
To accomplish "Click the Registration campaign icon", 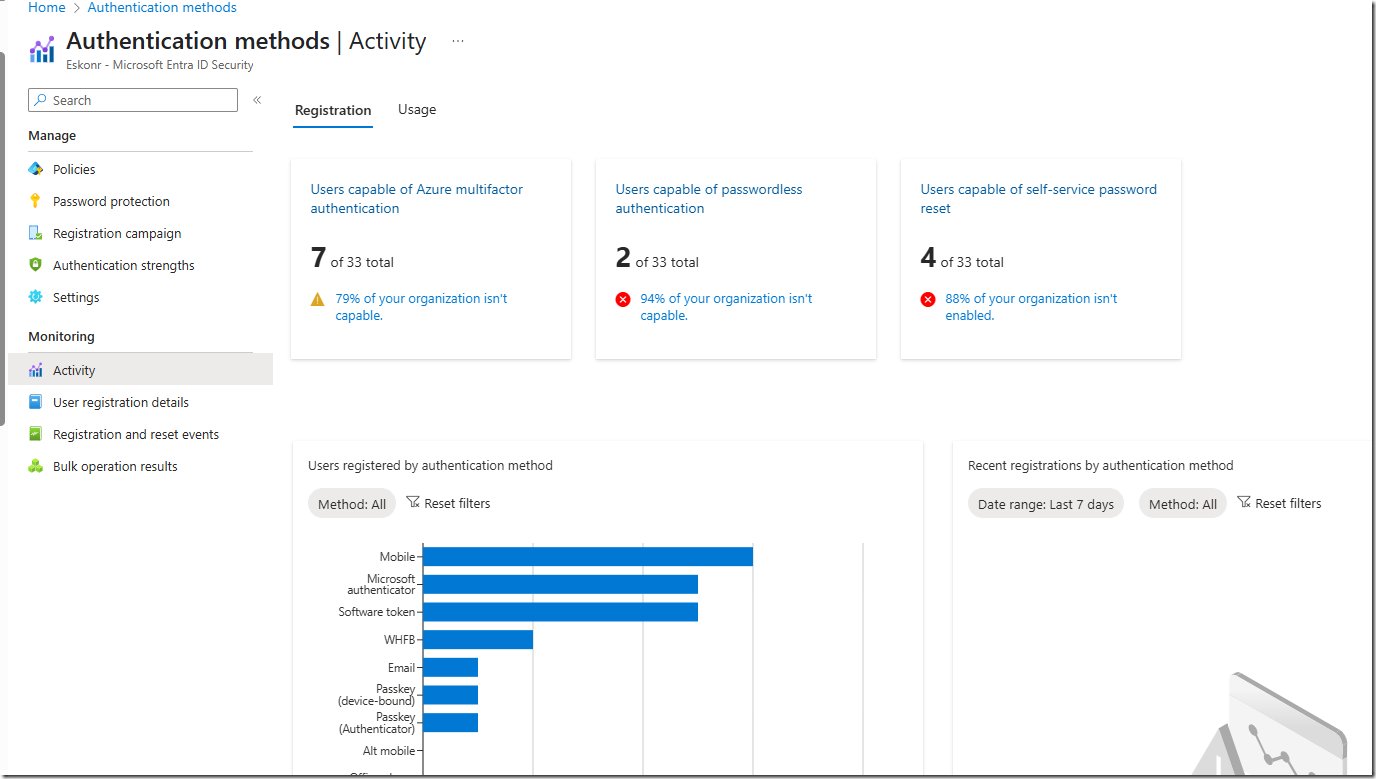I will tap(36, 233).
